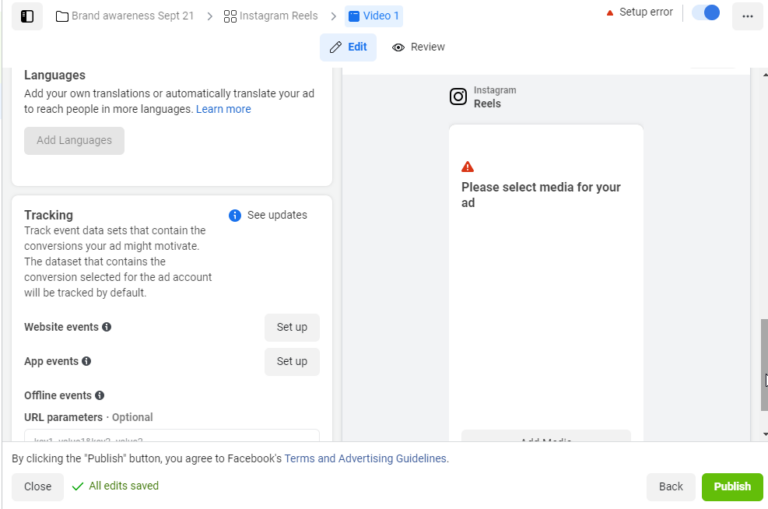This screenshot has height=509, width=768.
Task: Click the red warning triangle in preview
Action: pos(468,167)
